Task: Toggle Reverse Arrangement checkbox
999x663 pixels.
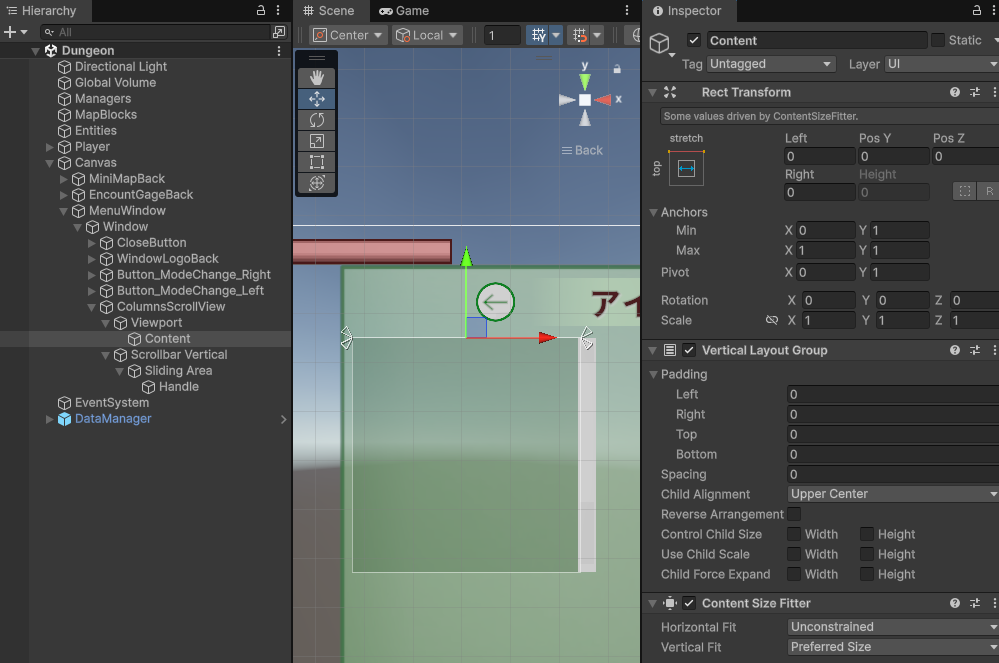Action: 794,514
